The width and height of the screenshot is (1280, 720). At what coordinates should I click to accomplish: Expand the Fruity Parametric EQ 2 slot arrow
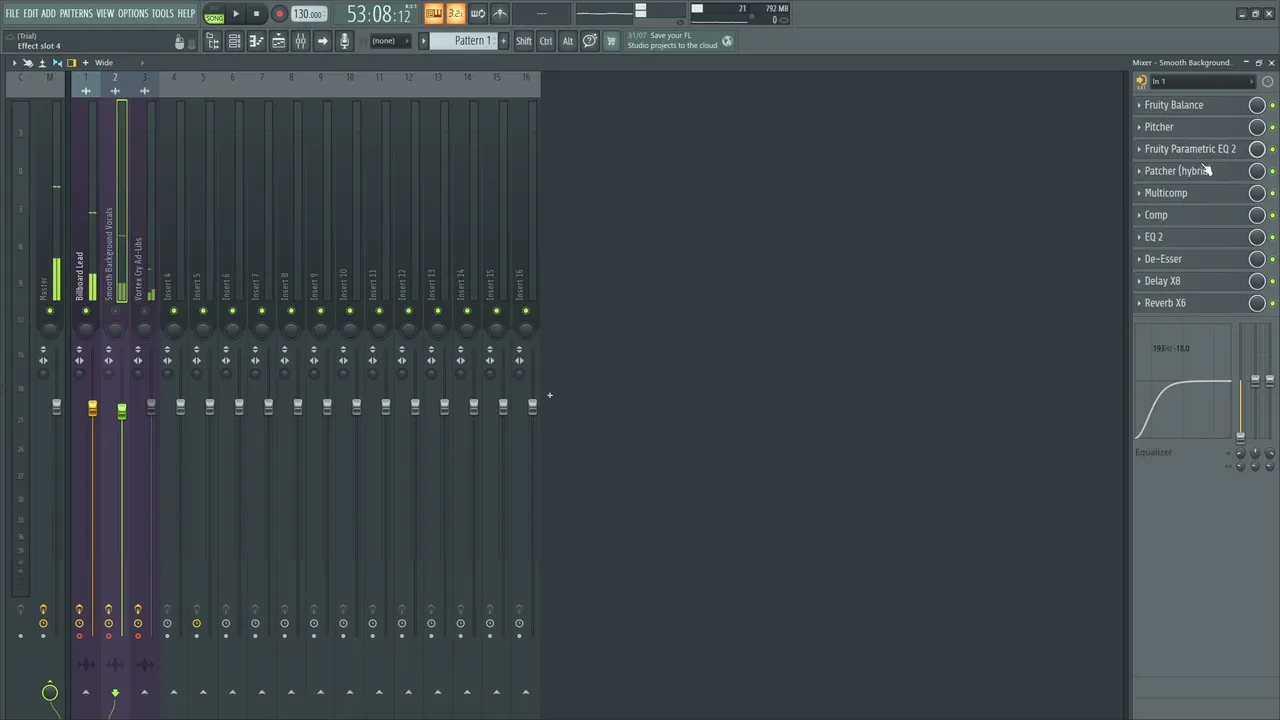1139,149
